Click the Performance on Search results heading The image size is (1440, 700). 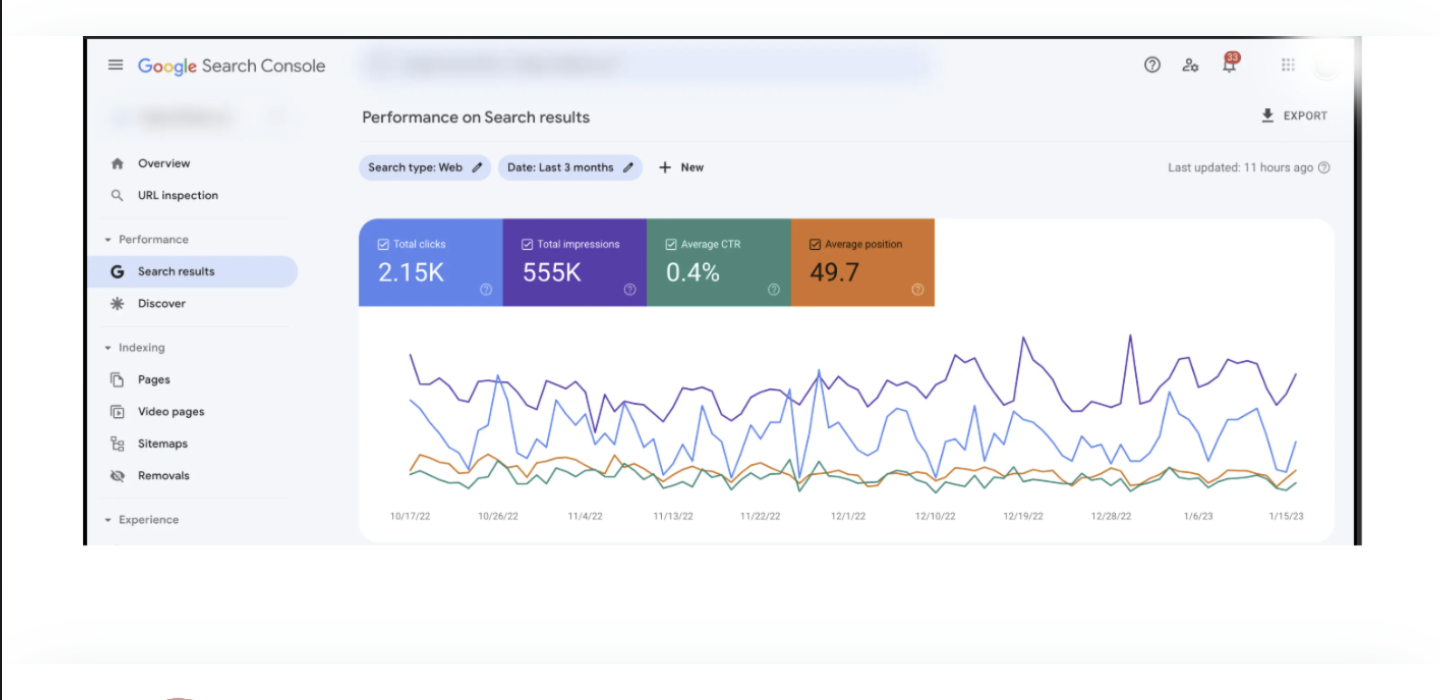pos(476,117)
